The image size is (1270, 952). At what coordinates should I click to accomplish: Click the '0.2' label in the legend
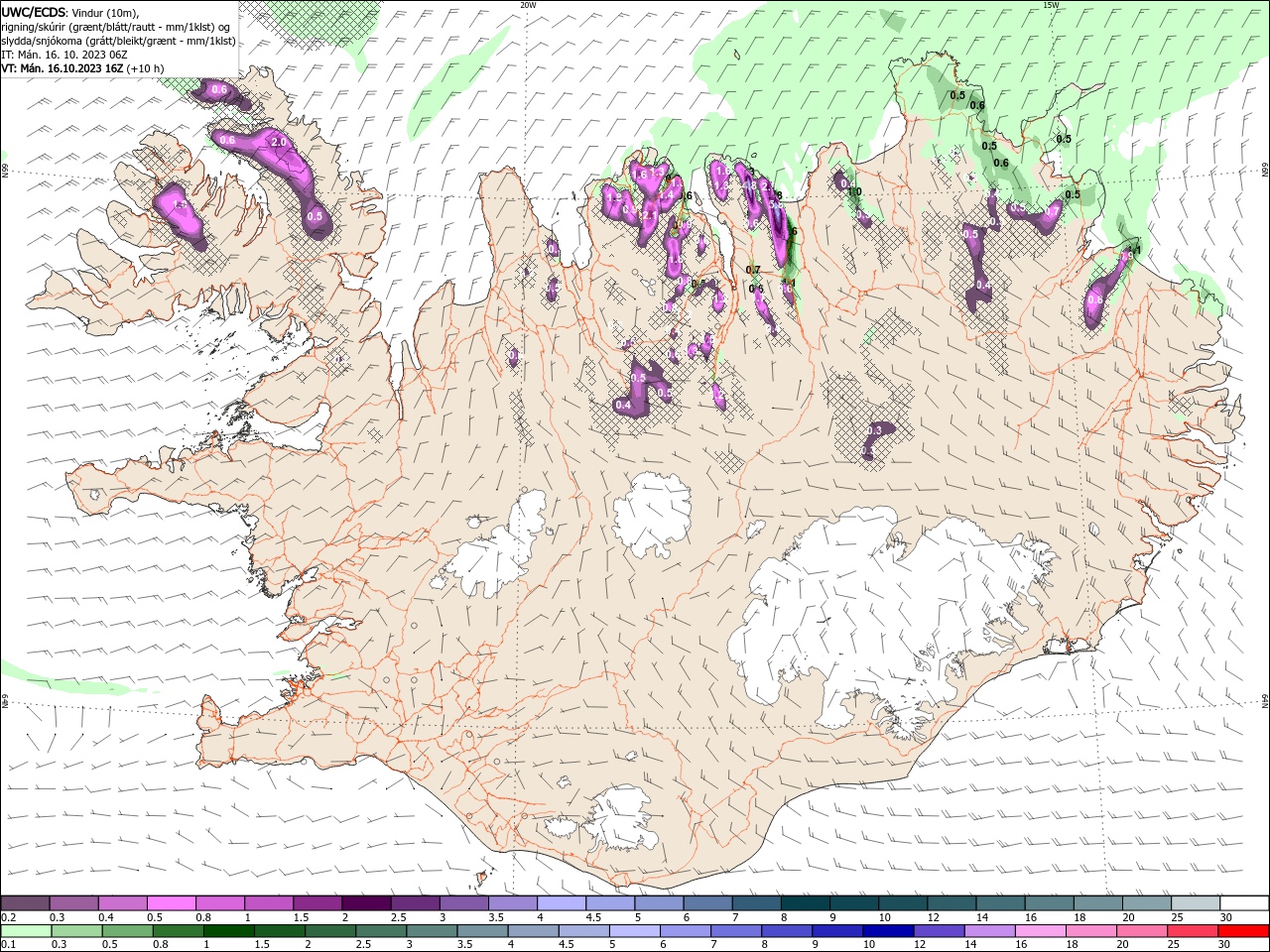pos(9,917)
